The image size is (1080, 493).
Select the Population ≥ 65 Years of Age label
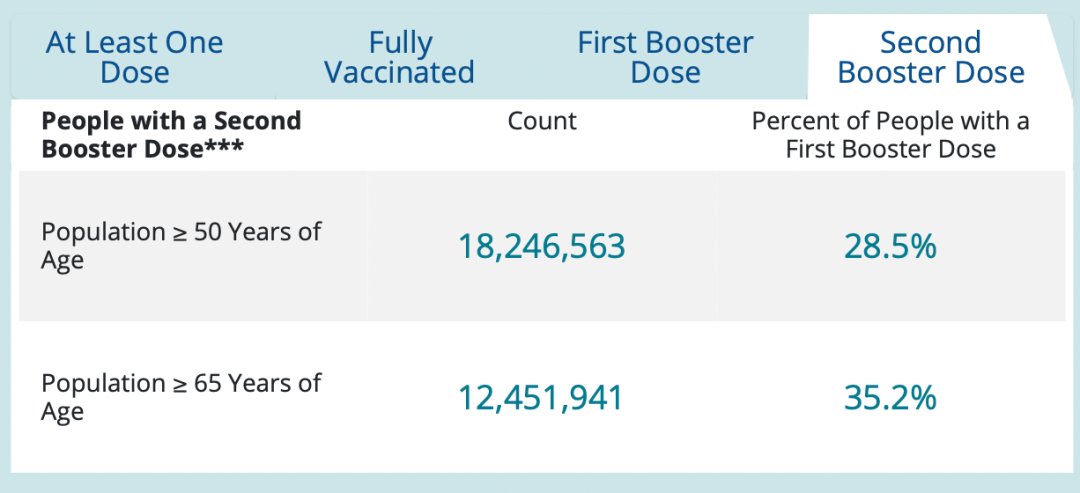point(181,397)
